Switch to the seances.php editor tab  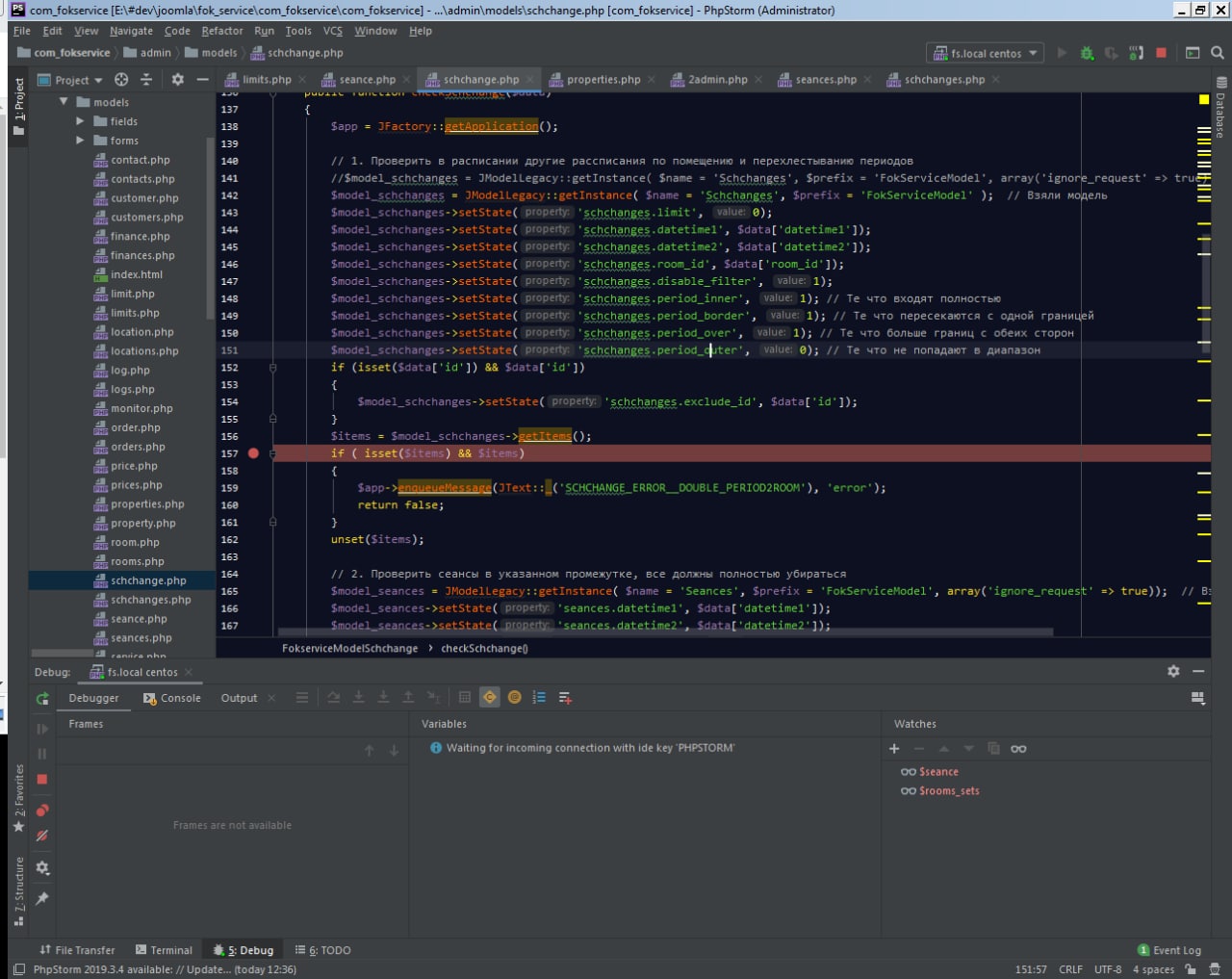tap(825, 80)
